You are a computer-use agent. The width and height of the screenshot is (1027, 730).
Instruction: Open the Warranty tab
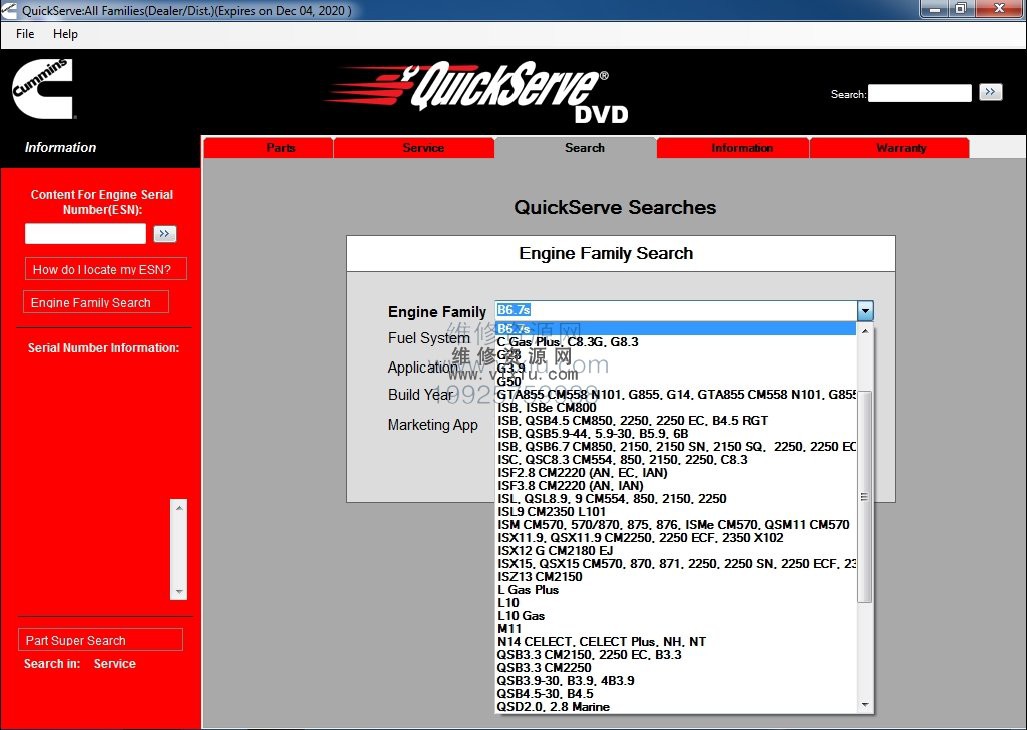pos(889,148)
